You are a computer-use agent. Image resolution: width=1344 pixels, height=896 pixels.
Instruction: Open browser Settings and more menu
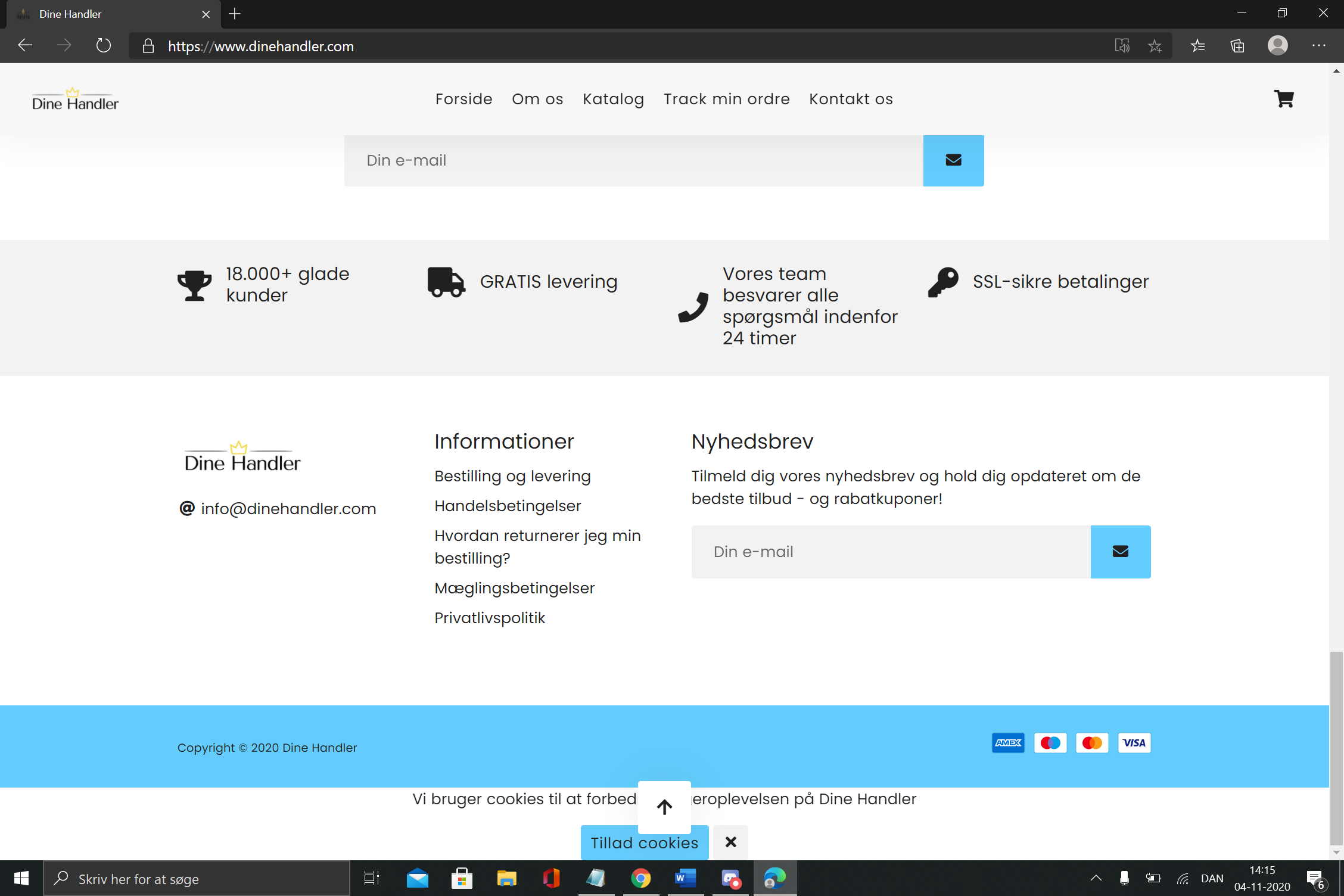[x=1318, y=46]
